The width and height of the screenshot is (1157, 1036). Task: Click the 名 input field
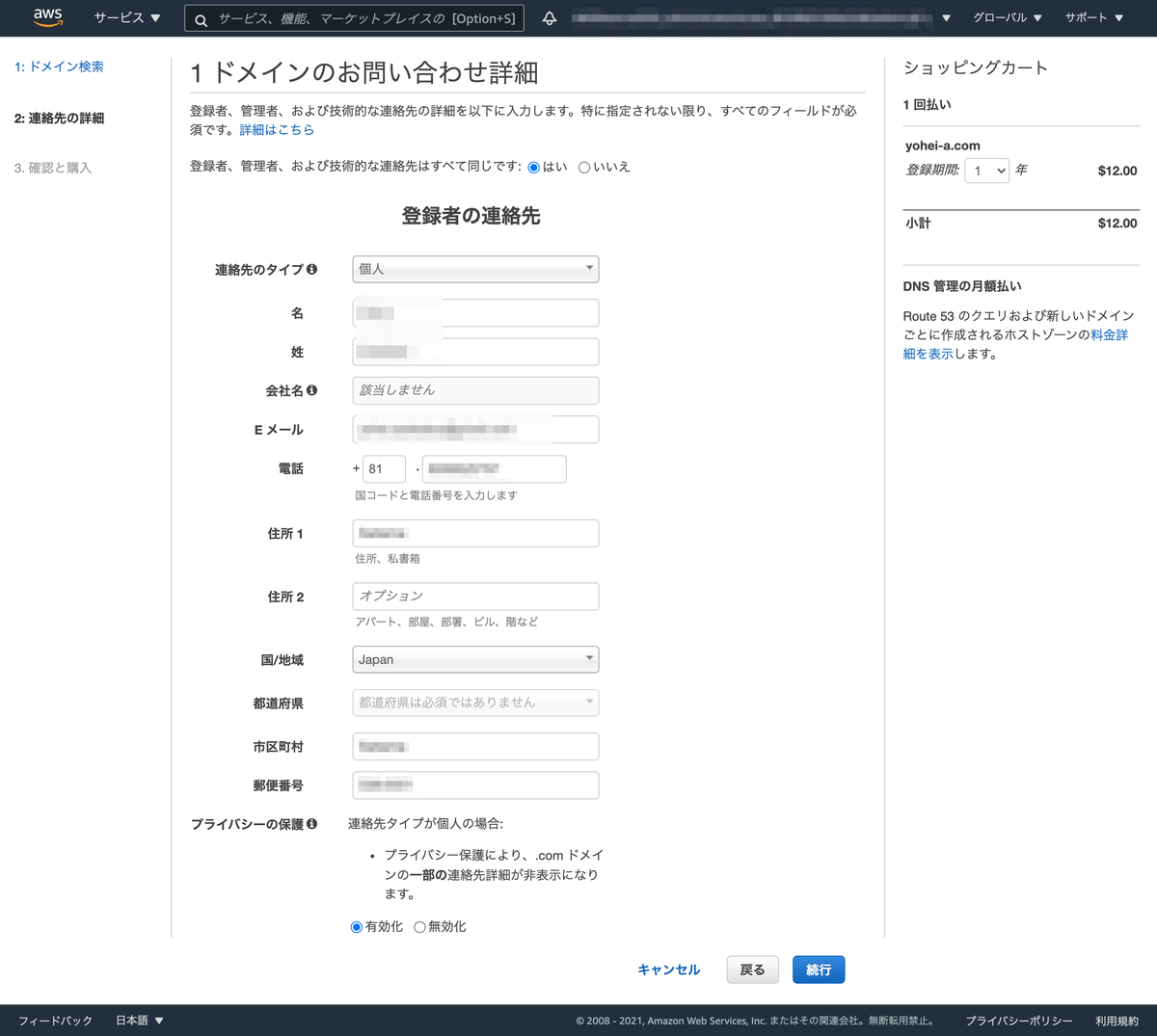[475, 312]
